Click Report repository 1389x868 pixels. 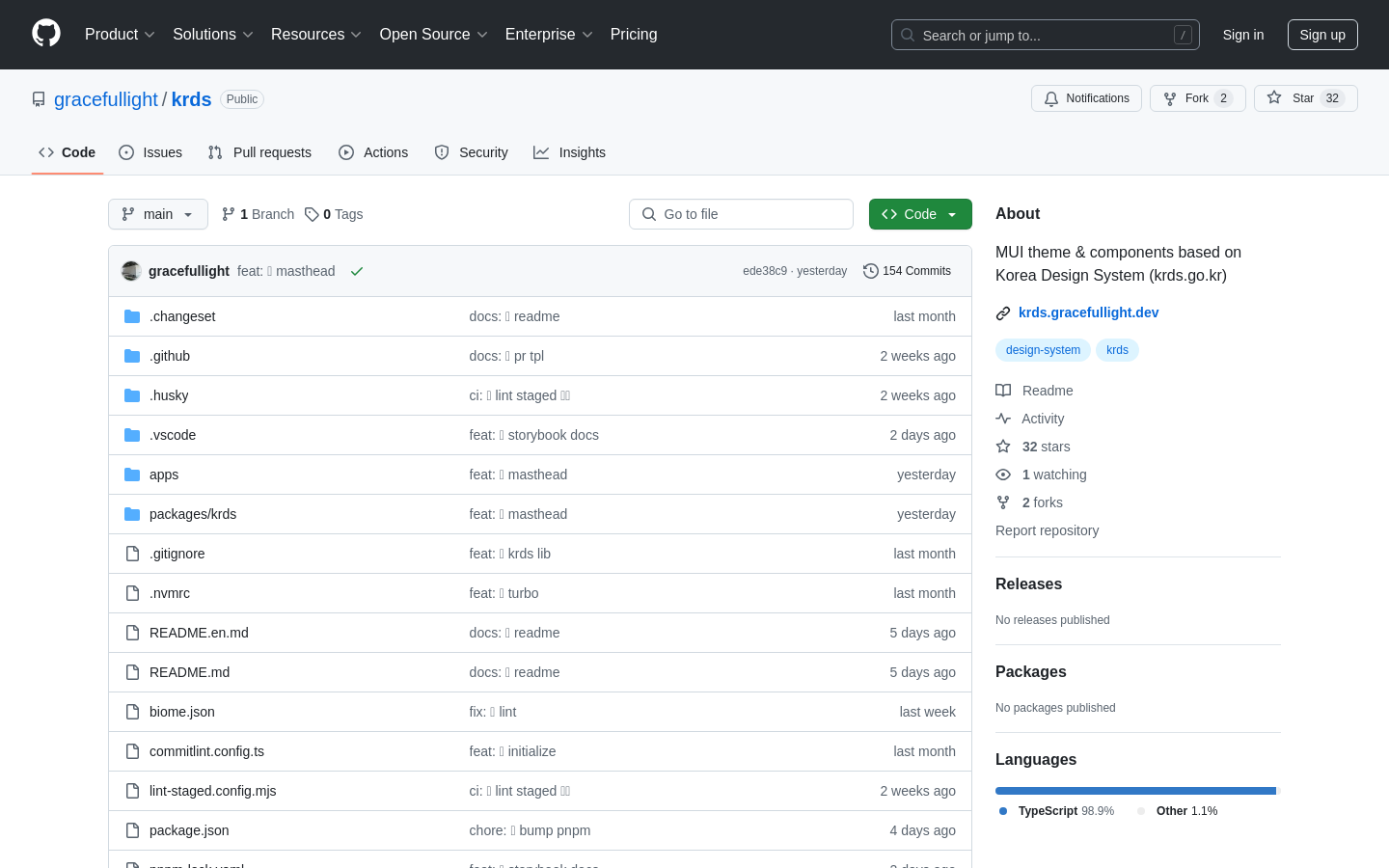click(x=1047, y=530)
